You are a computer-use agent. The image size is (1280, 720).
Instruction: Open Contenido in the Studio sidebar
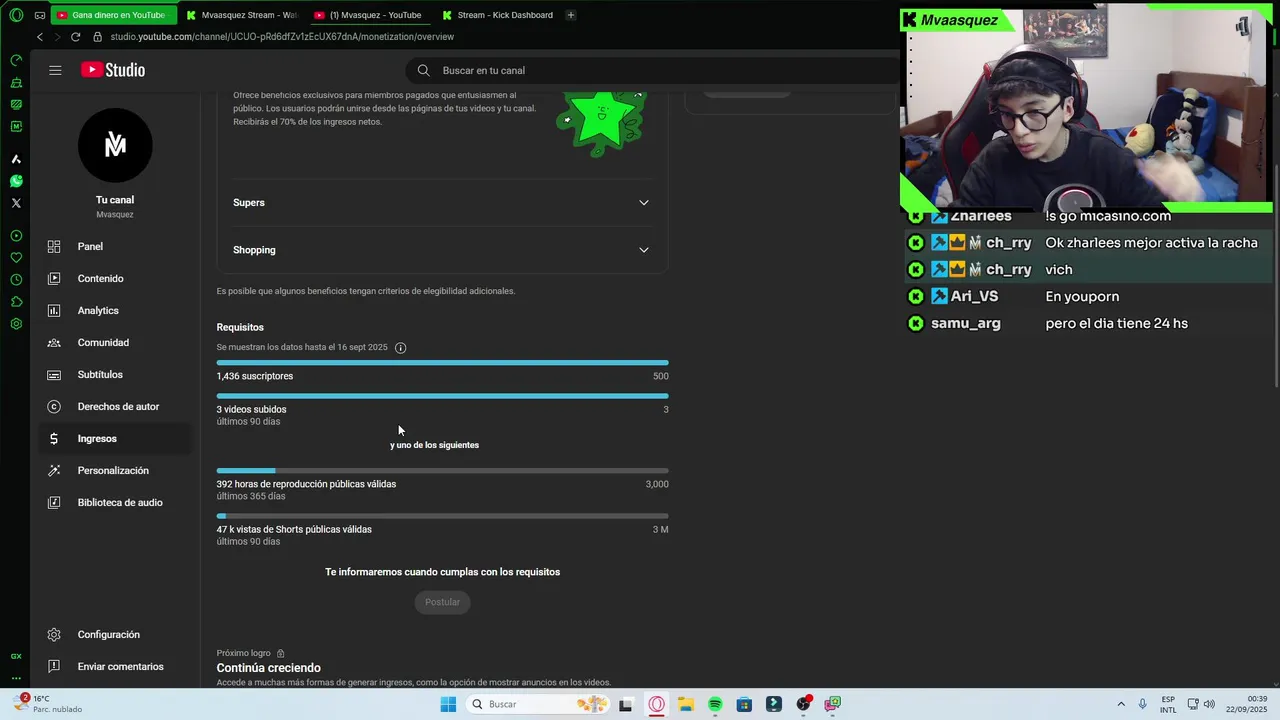coord(115,278)
